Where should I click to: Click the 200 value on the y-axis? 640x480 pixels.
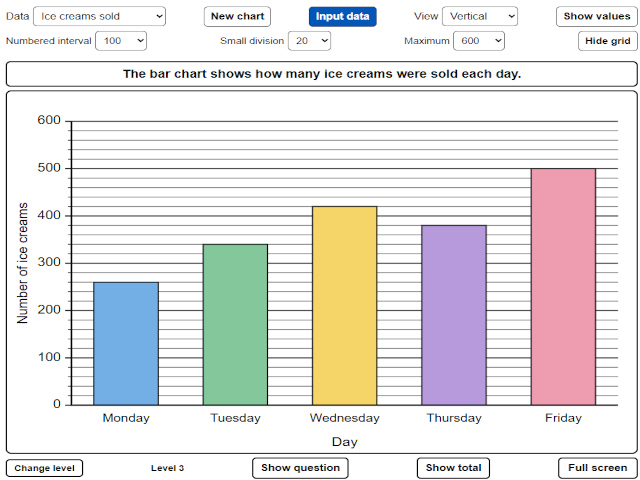pyautogui.click(x=49, y=310)
